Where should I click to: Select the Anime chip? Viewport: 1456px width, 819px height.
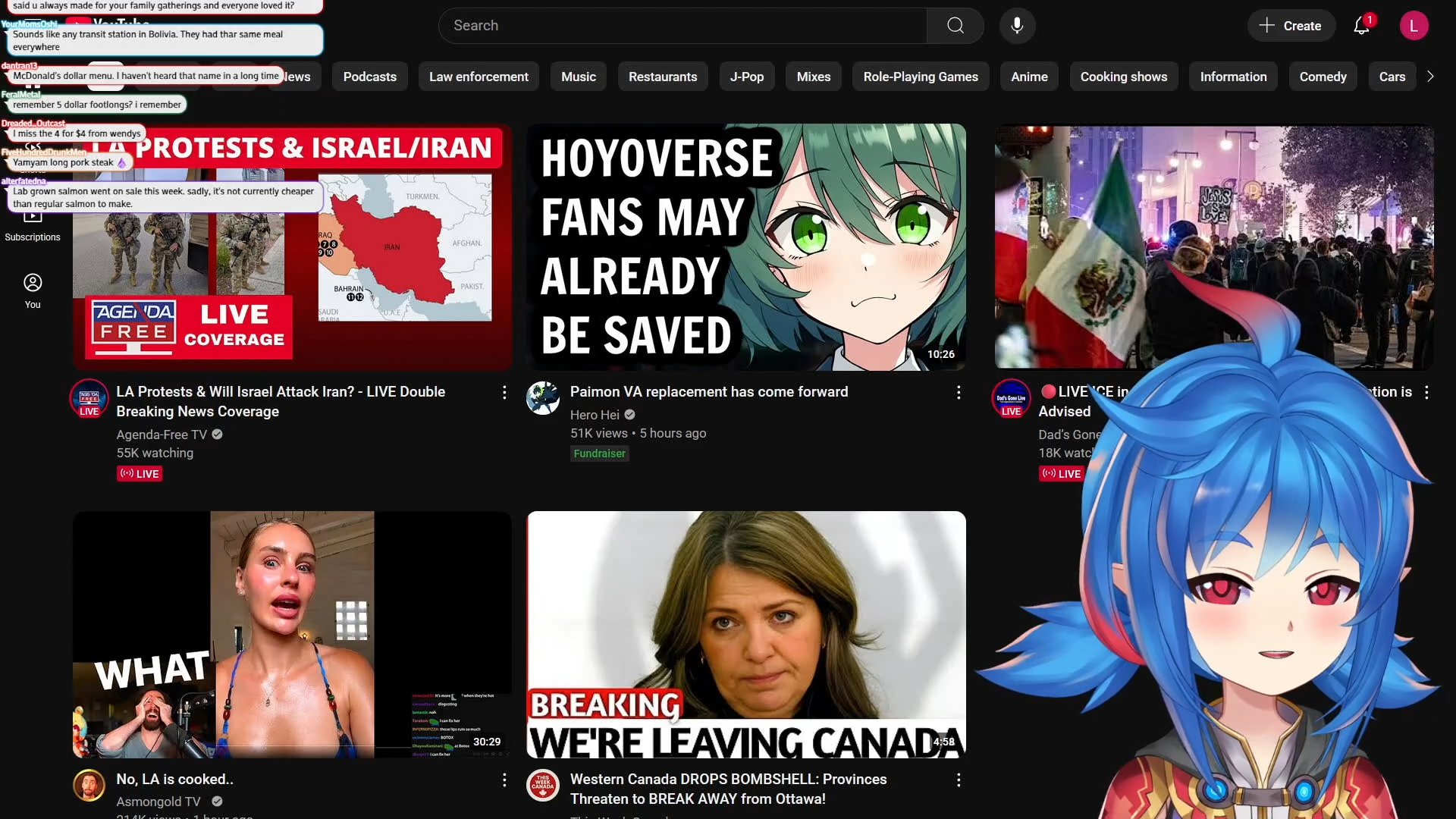coord(1029,77)
